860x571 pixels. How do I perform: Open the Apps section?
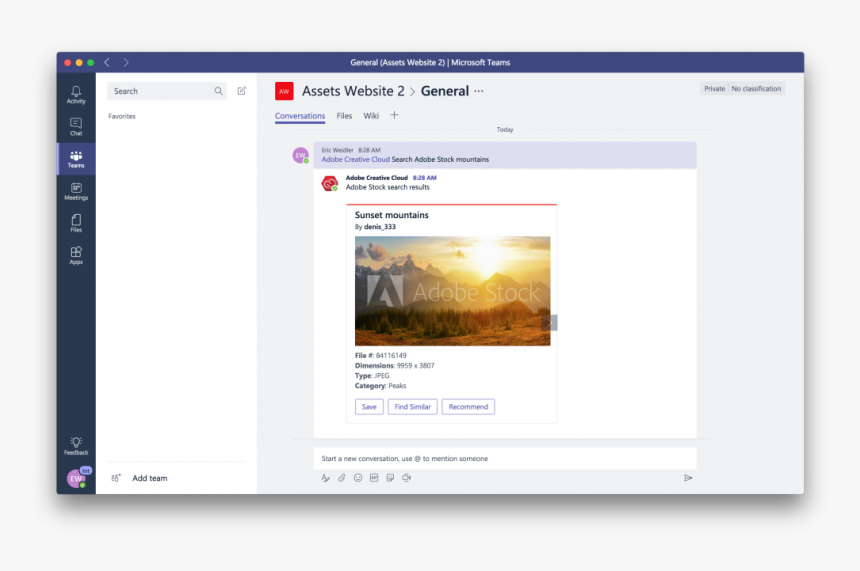click(x=76, y=256)
